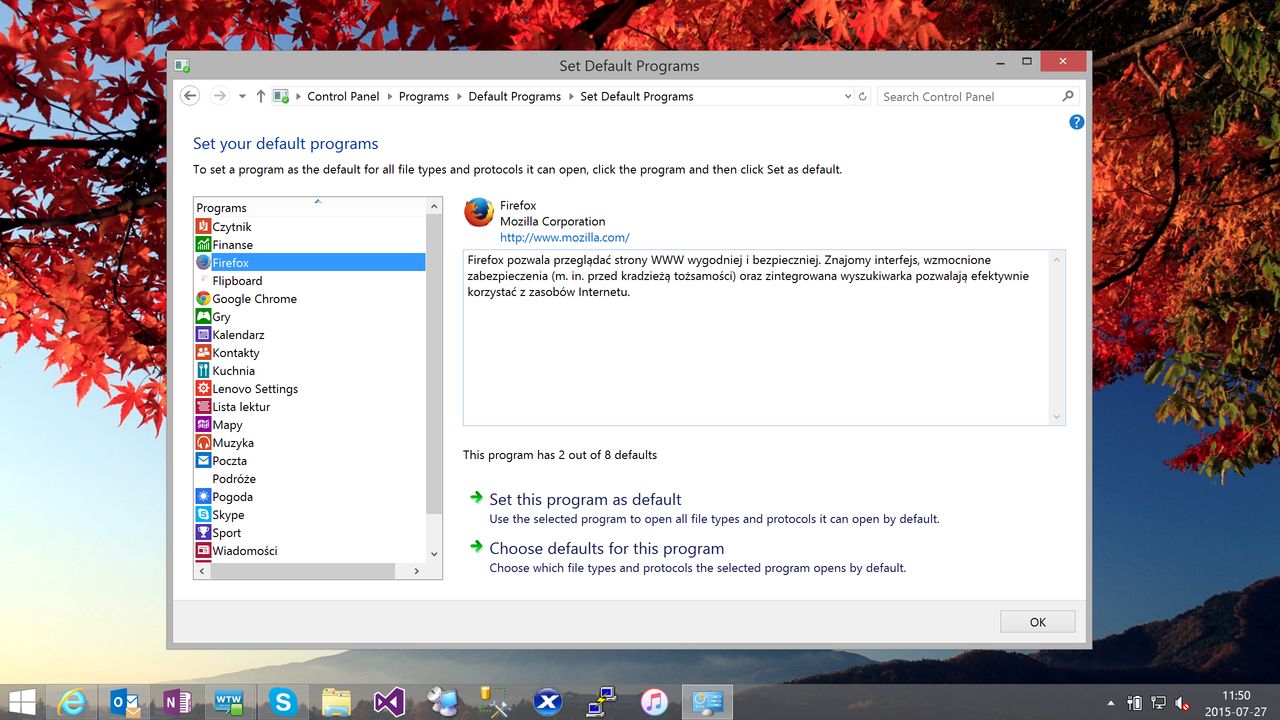This screenshot has width=1280, height=720.
Task: Click Set Default Programs breadcrumb
Action: (x=637, y=96)
